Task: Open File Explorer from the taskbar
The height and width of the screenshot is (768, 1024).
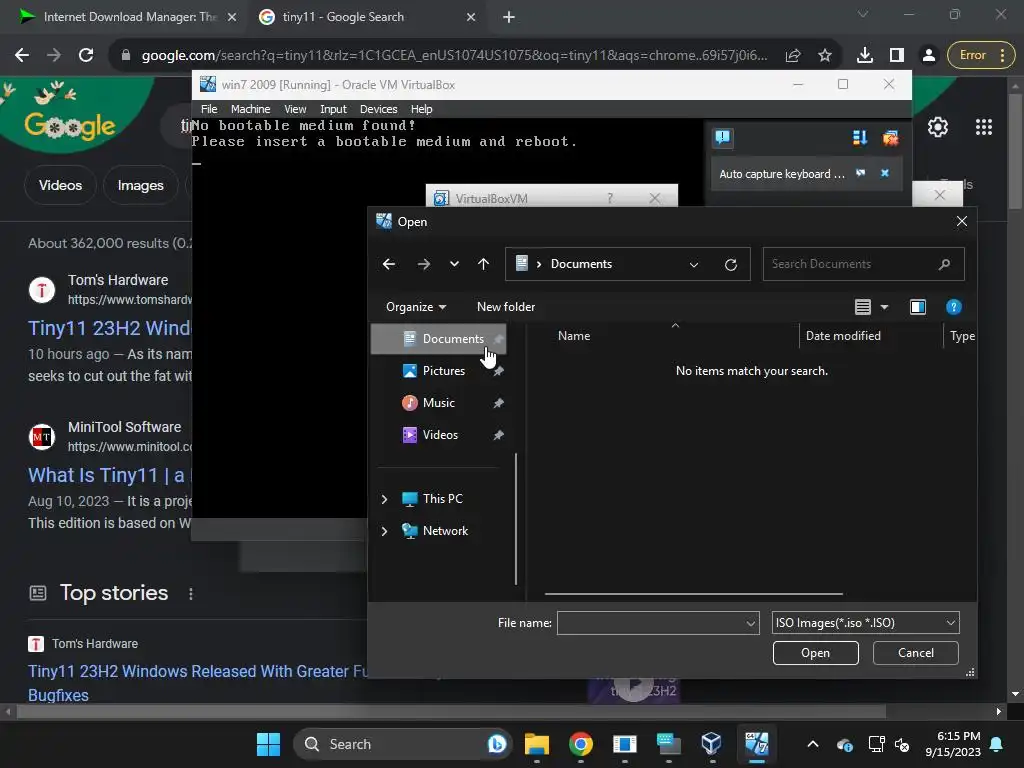Action: 536,744
